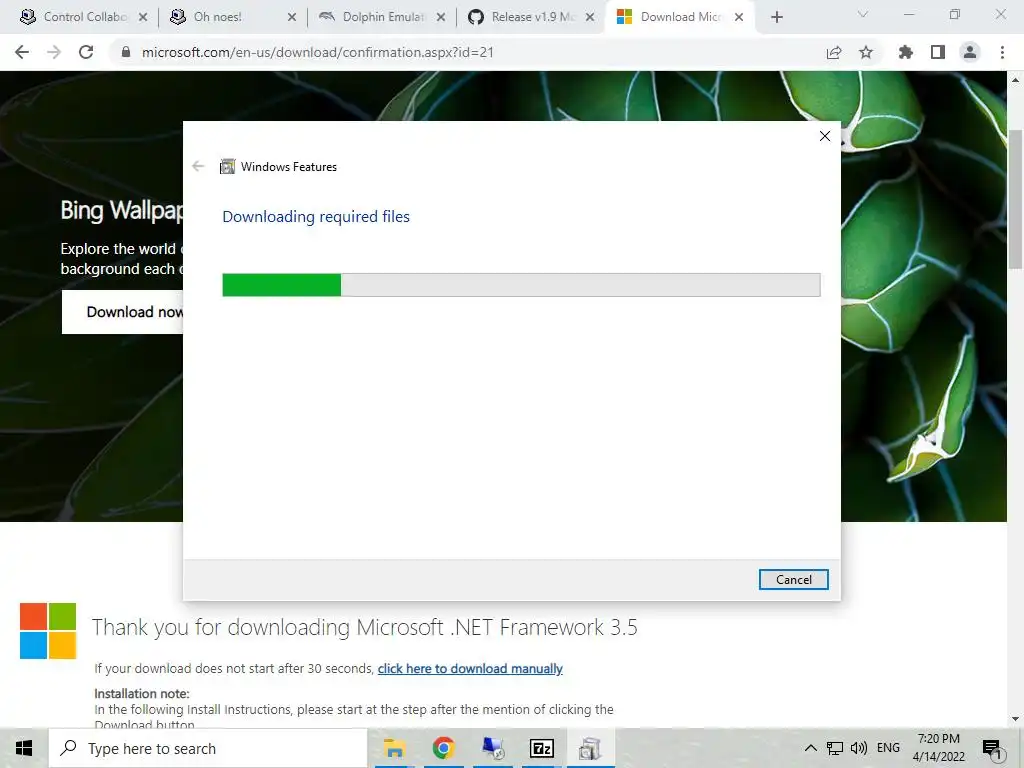
Task: Click the padlock site info icon
Action: 127,52
